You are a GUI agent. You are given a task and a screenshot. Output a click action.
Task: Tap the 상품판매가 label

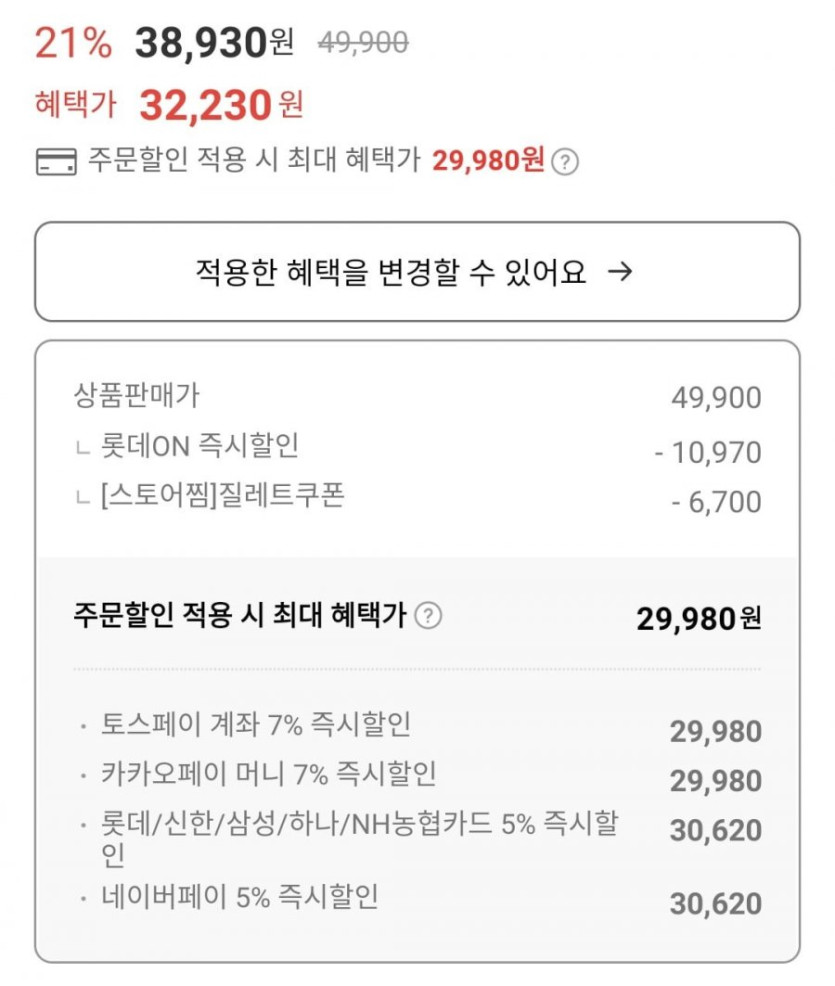137,396
